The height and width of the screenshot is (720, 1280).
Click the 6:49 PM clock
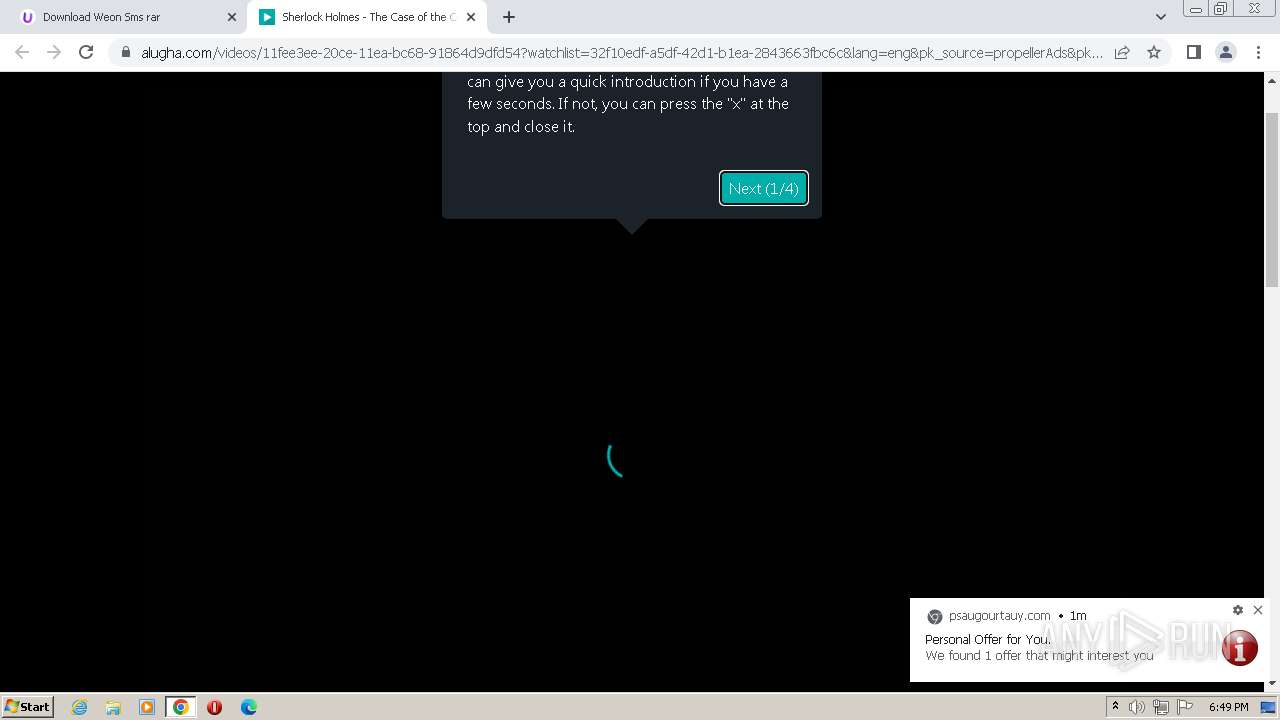(x=1228, y=707)
